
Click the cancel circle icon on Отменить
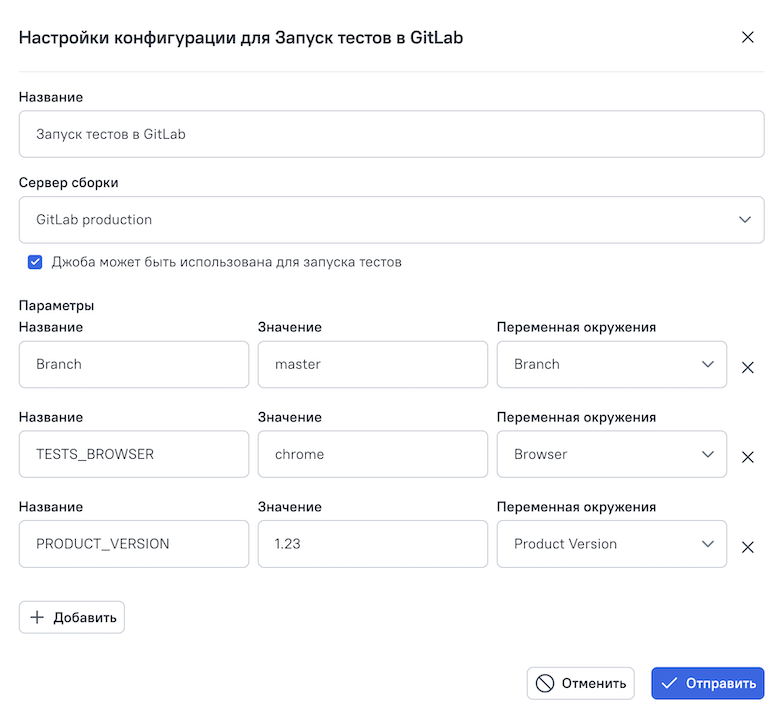(x=545, y=684)
